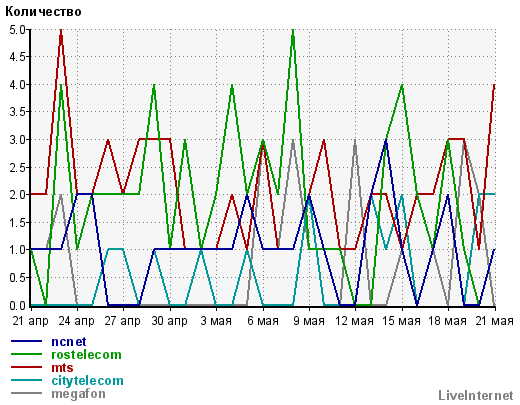Click the LiveInternet label

(x=476, y=395)
